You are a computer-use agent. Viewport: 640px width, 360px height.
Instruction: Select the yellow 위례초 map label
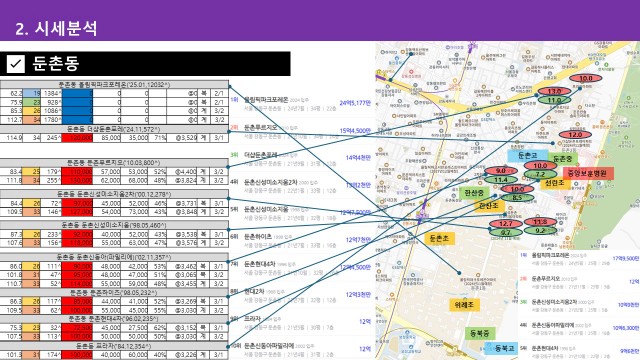[x=464, y=304]
